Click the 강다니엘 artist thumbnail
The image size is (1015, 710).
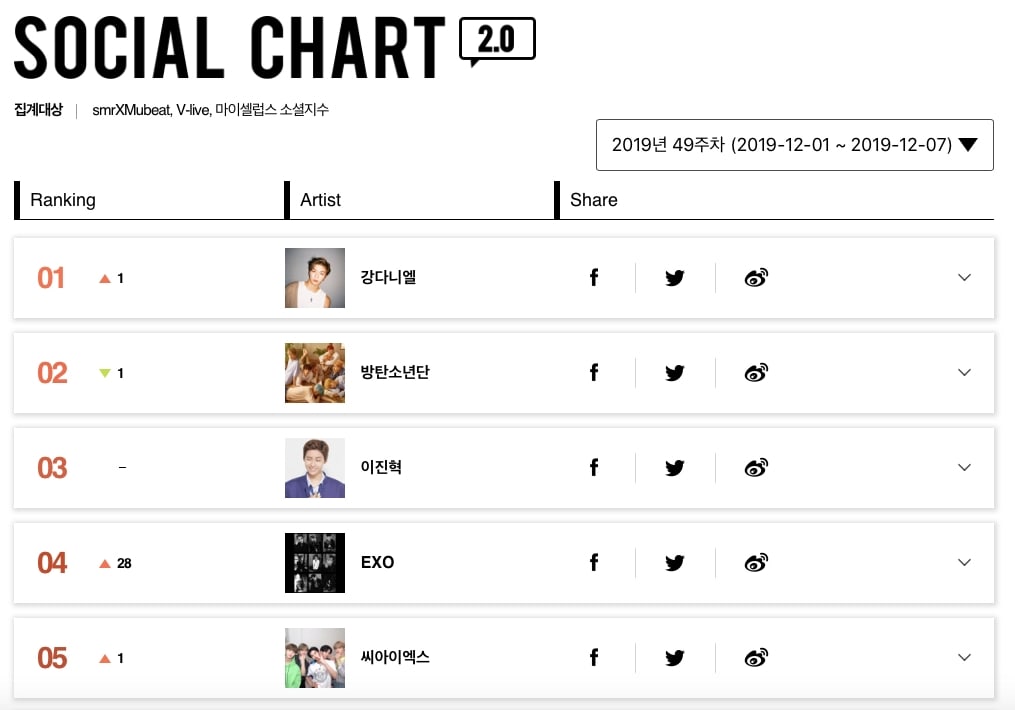(x=315, y=278)
